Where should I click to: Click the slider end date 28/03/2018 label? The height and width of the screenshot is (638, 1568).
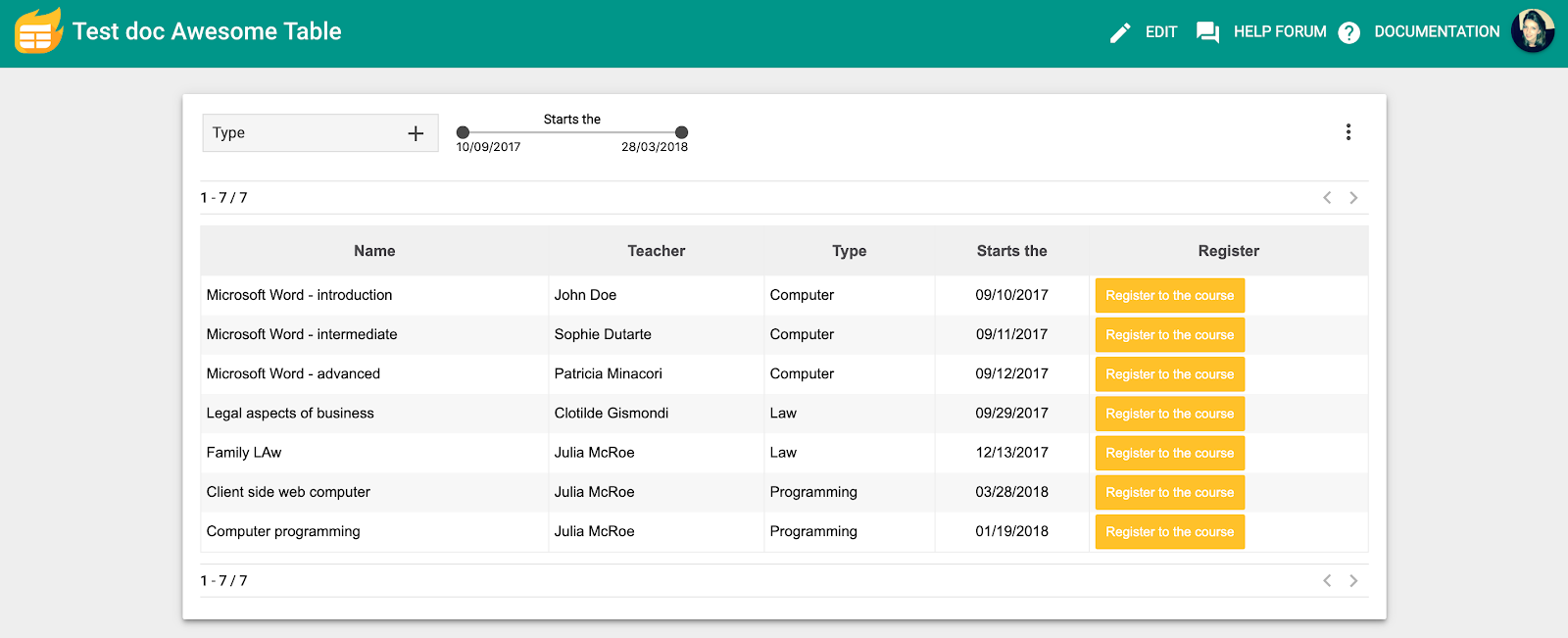click(655, 147)
